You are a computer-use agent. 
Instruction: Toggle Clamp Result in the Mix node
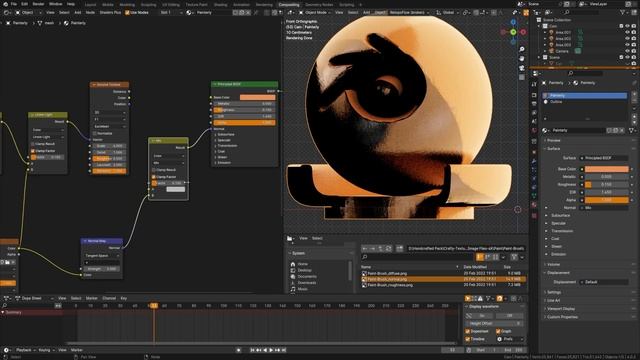(x=154, y=170)
